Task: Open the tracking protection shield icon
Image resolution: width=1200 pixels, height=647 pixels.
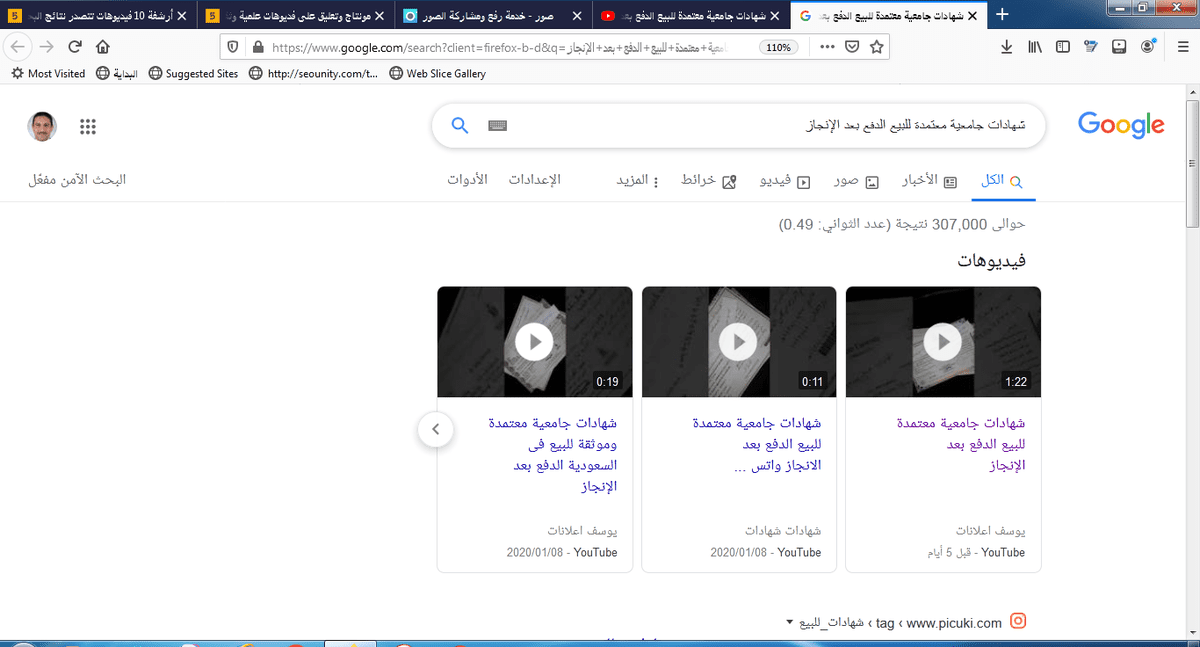Action: tap(233, 47)
